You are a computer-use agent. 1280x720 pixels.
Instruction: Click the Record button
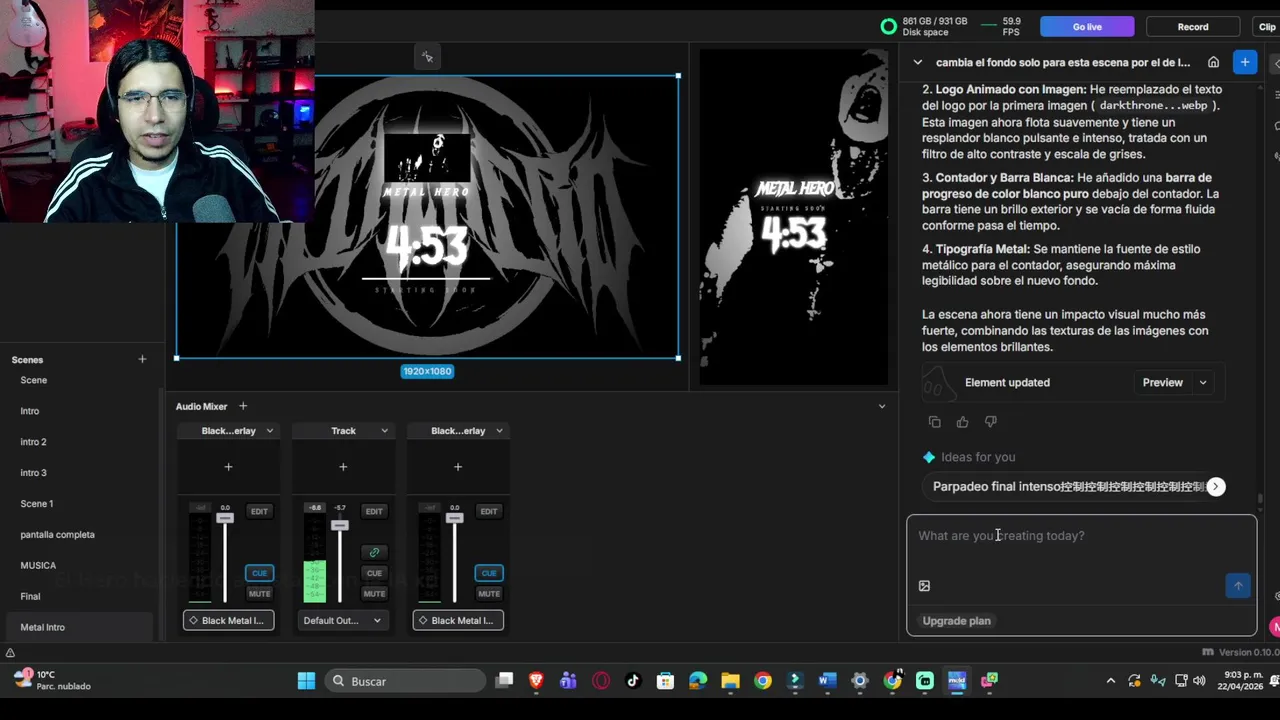click(x=1193, y=27)
